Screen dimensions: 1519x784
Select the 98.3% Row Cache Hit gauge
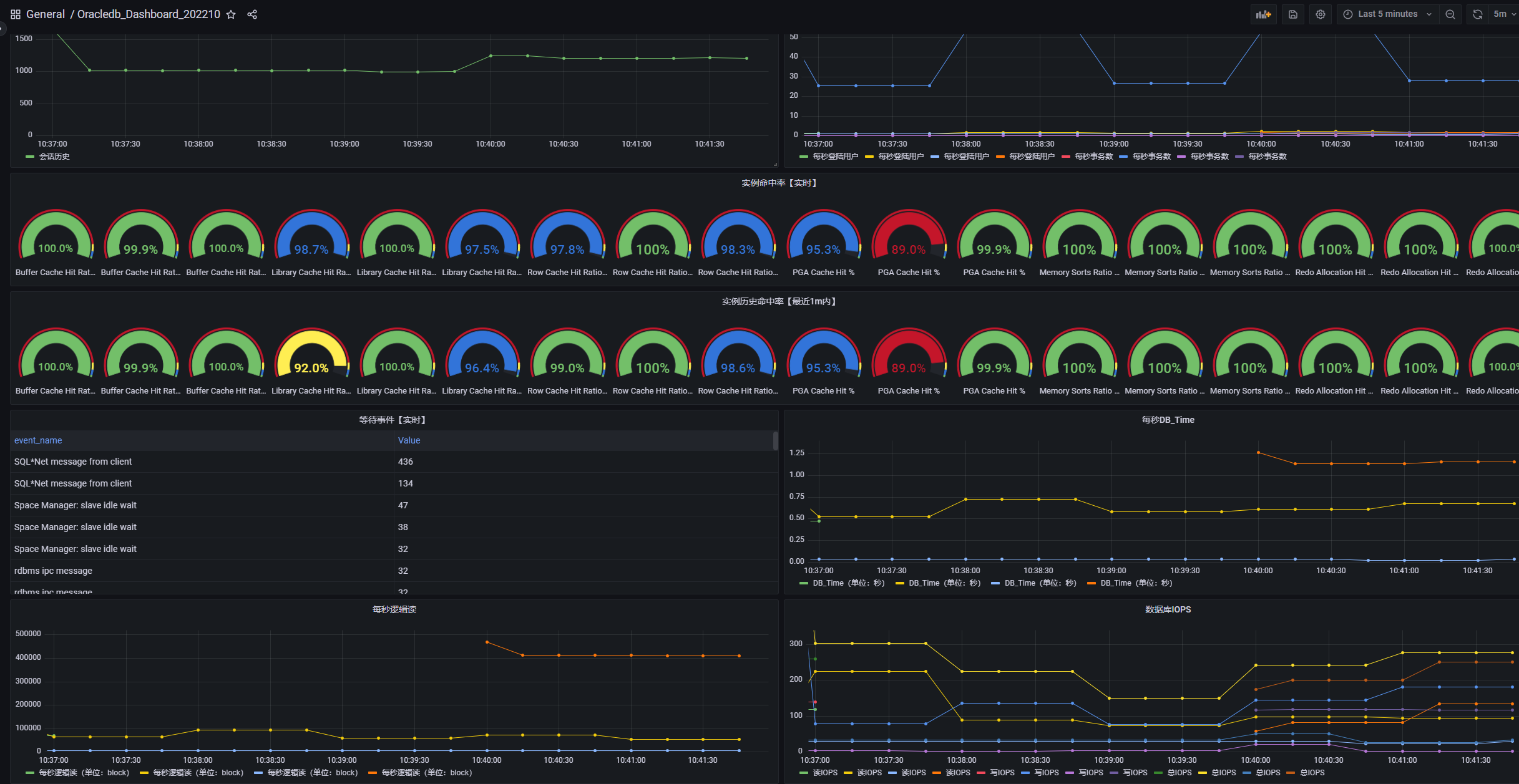(x=738, y=243)
